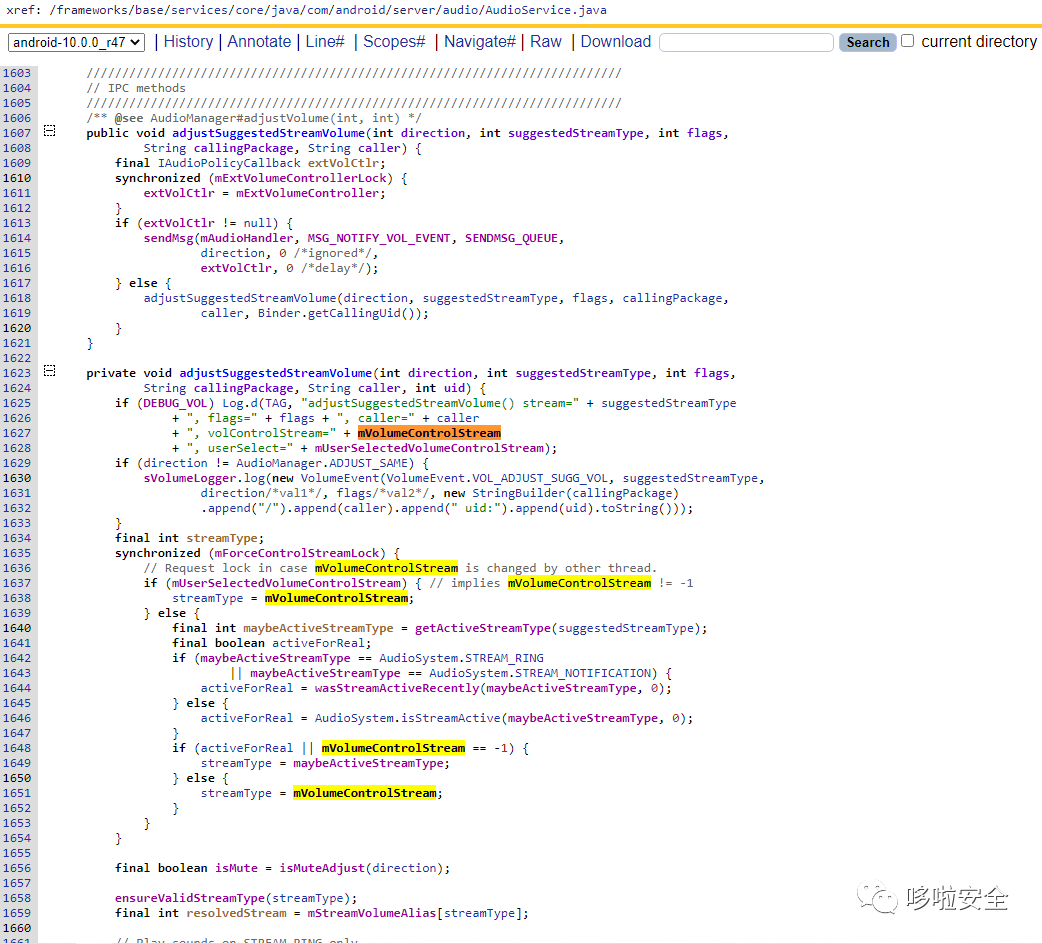1042x944 pixels.
Task: Open the Navigate# link
Action: (480, 42)
